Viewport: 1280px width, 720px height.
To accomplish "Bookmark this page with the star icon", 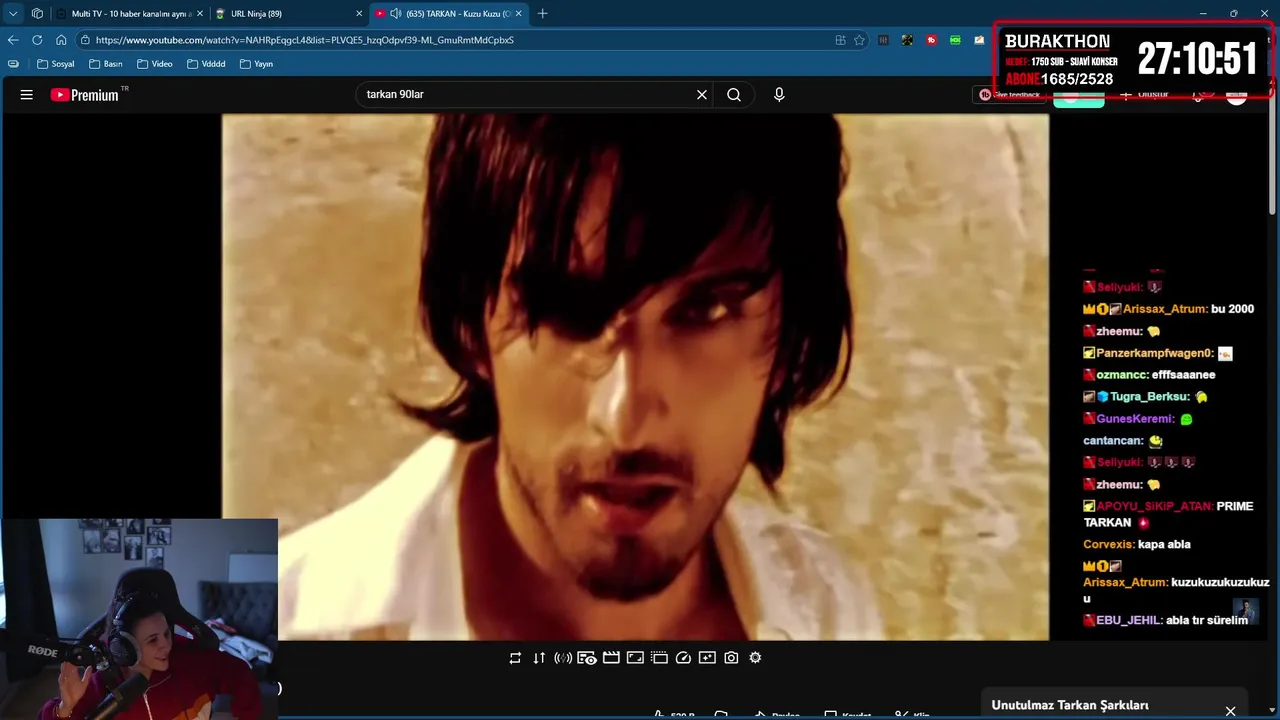I will 859,40.
